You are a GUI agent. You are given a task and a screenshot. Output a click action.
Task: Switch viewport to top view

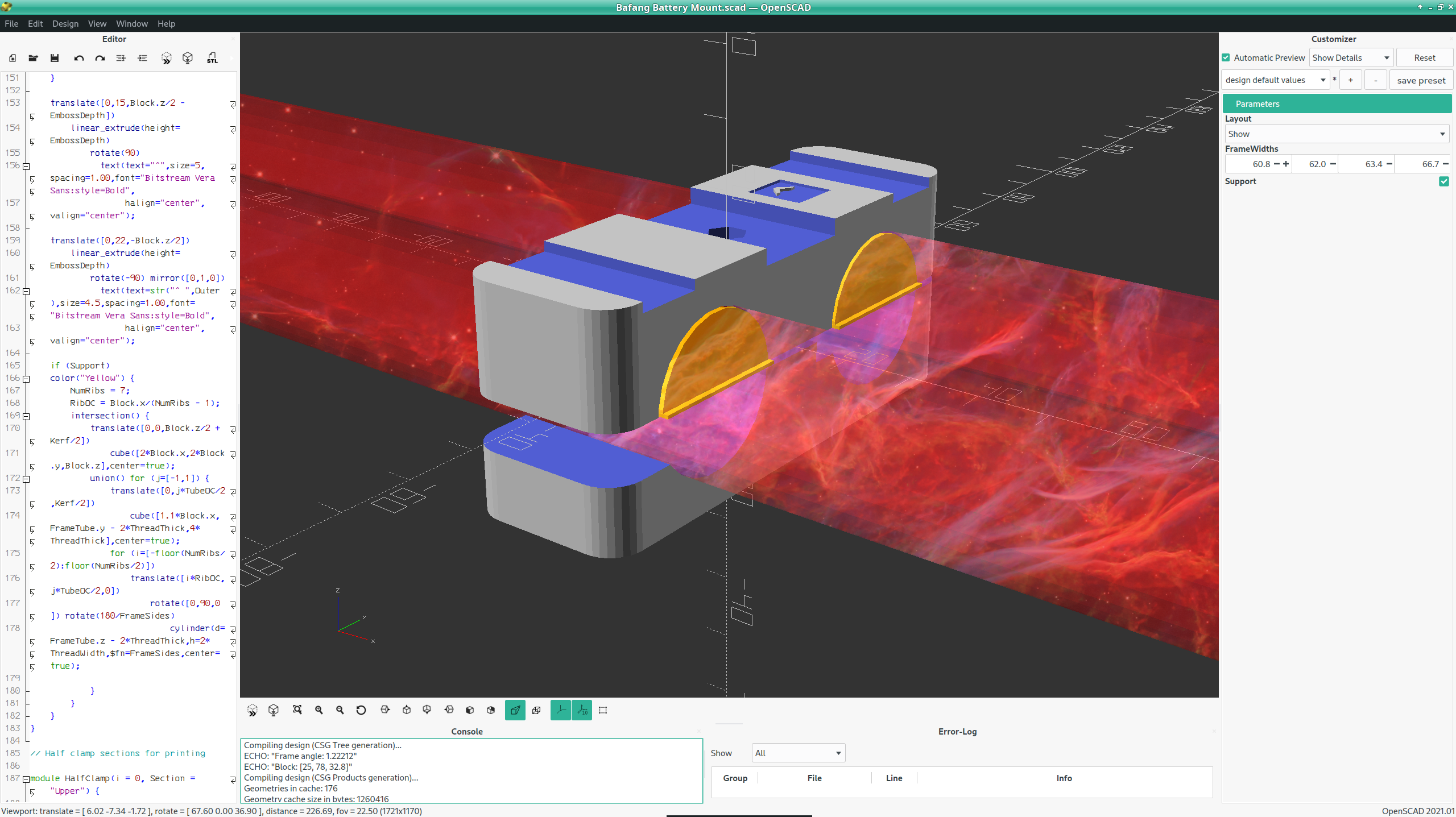406,710
